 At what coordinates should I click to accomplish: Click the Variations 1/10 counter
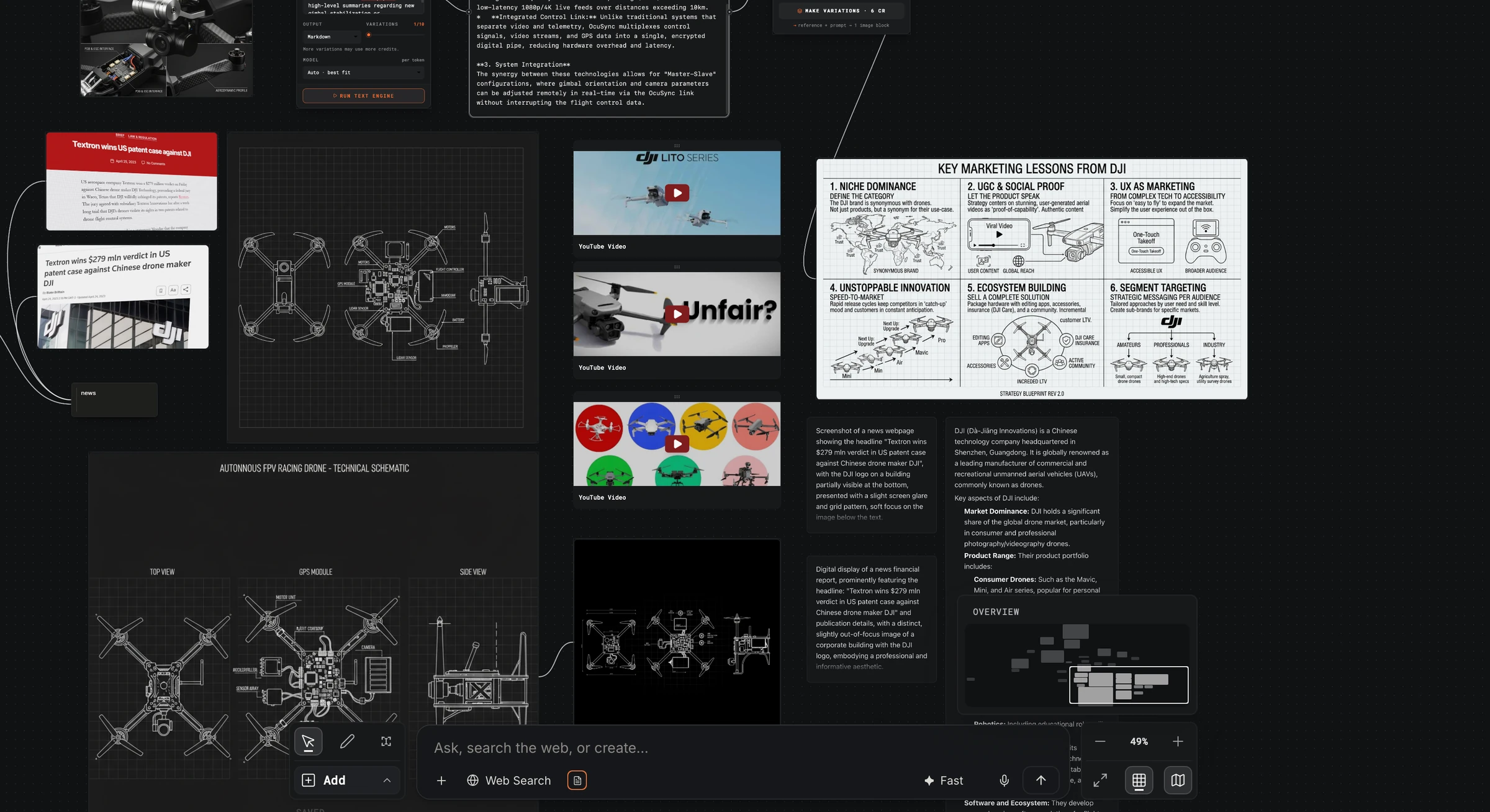coord(419,24)
